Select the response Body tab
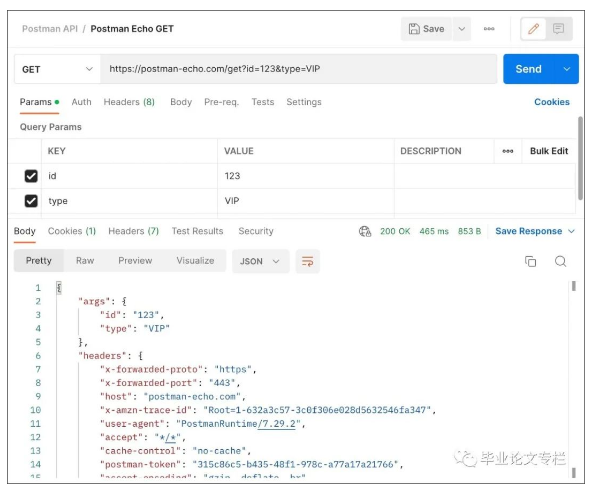Screen dimensions: 592x493 (25, 231)
